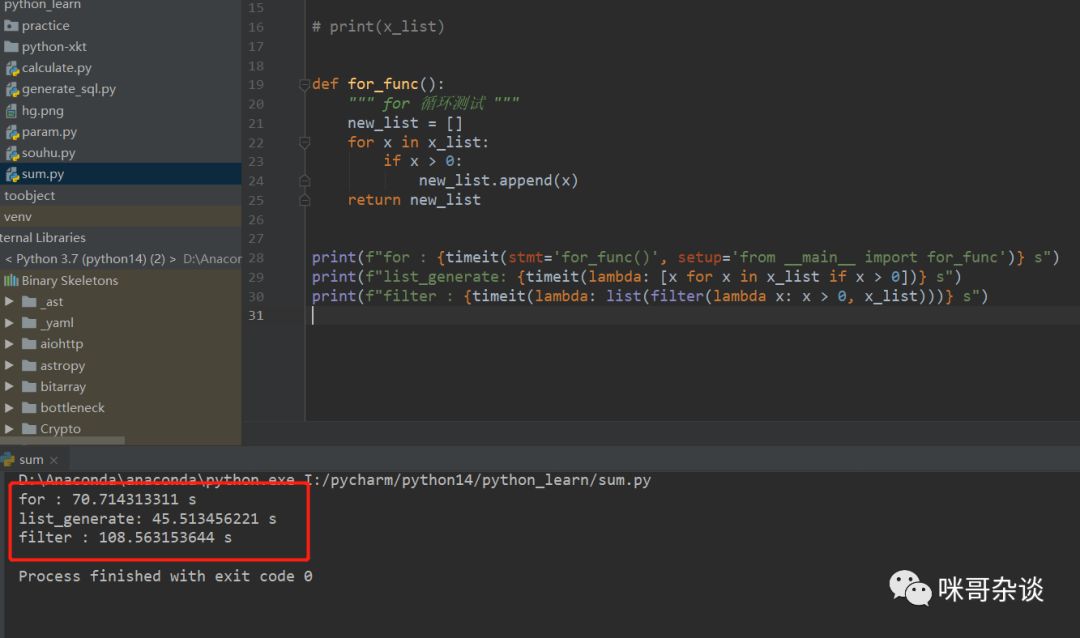Click the souhu.py Python file icon
The height and width of the screenshot is (638, 1080).
click(x=12, y=153)
